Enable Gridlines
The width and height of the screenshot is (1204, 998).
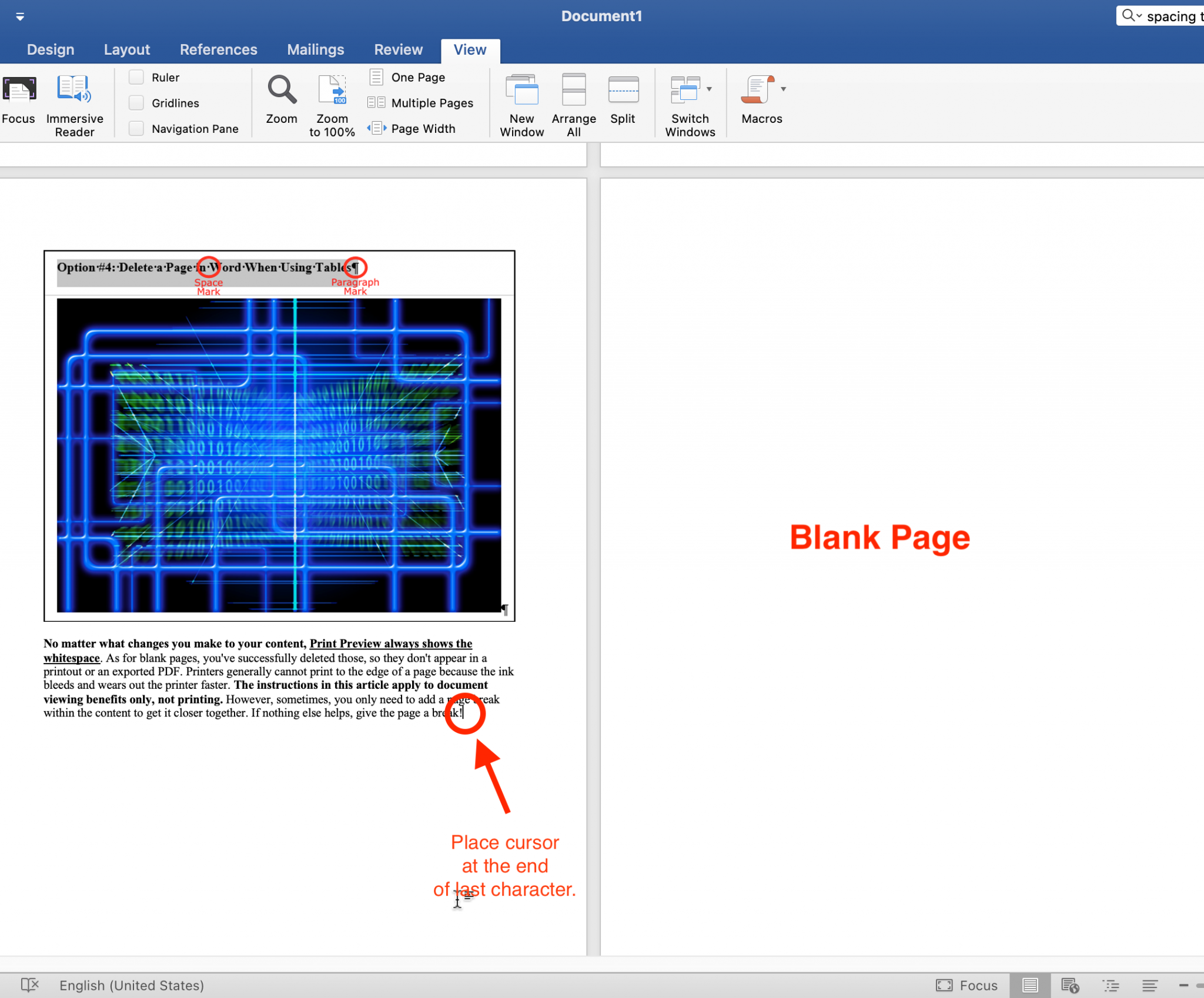(136, 102)
